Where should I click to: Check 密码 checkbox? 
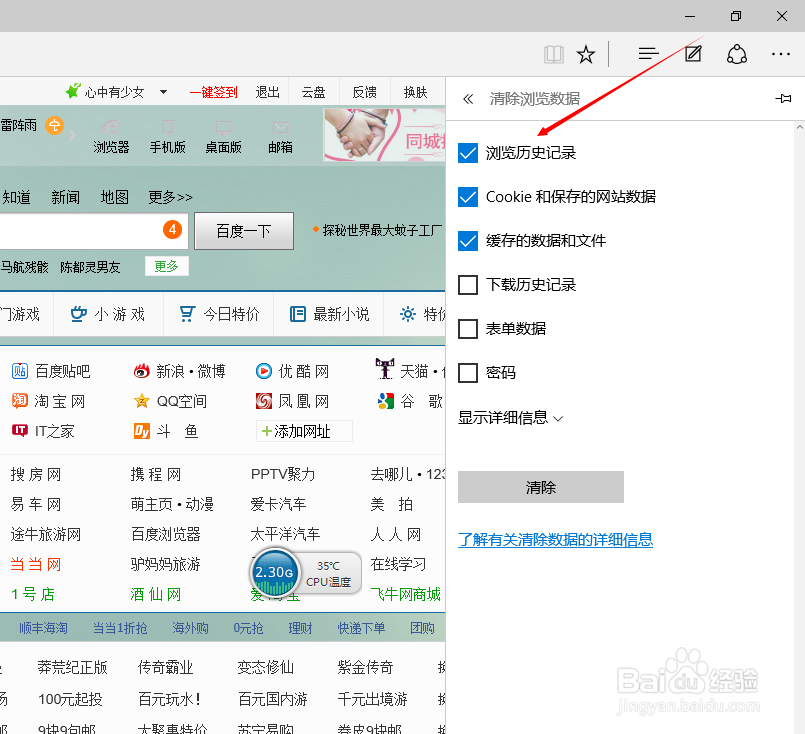pos(468,373)
